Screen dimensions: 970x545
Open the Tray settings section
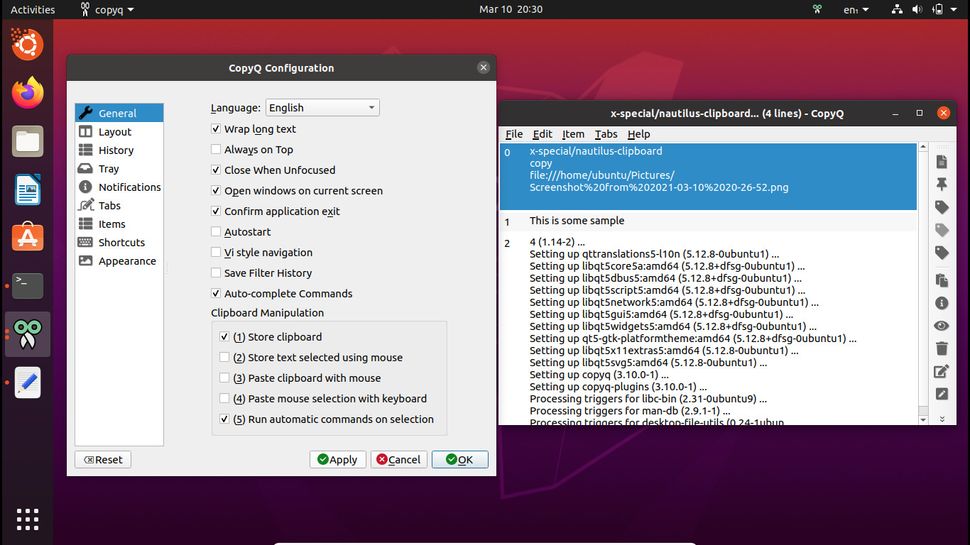click(119, 168)
